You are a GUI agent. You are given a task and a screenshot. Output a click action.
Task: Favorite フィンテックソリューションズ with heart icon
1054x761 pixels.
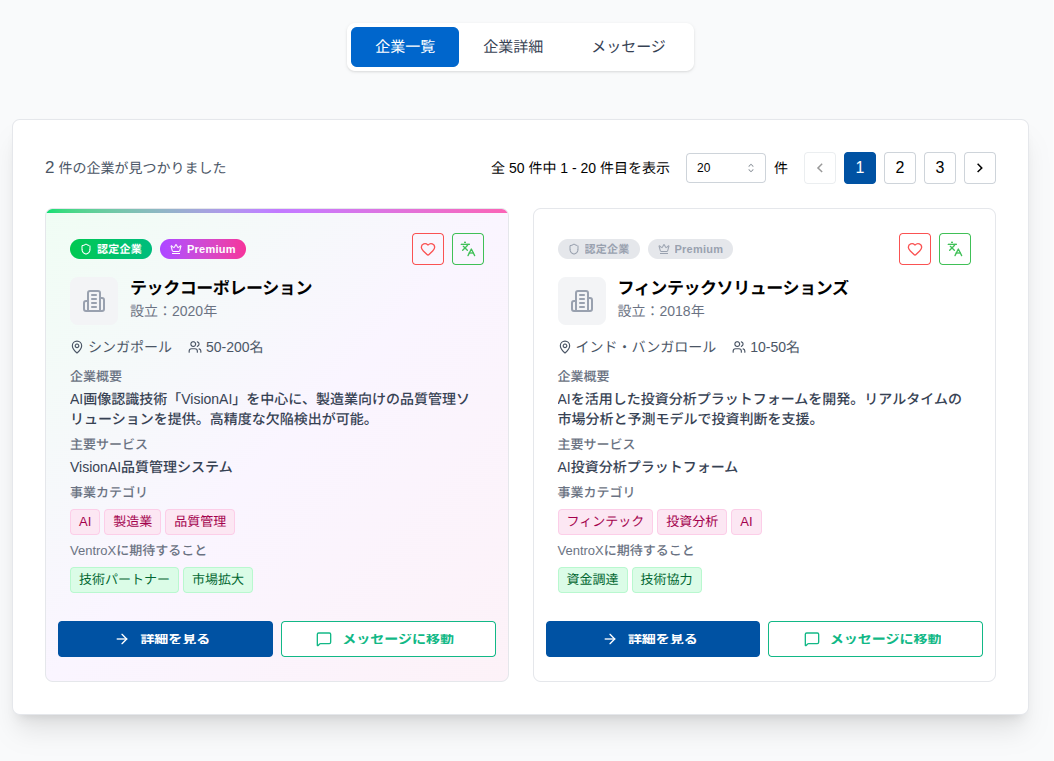click(x=915, y=249)
